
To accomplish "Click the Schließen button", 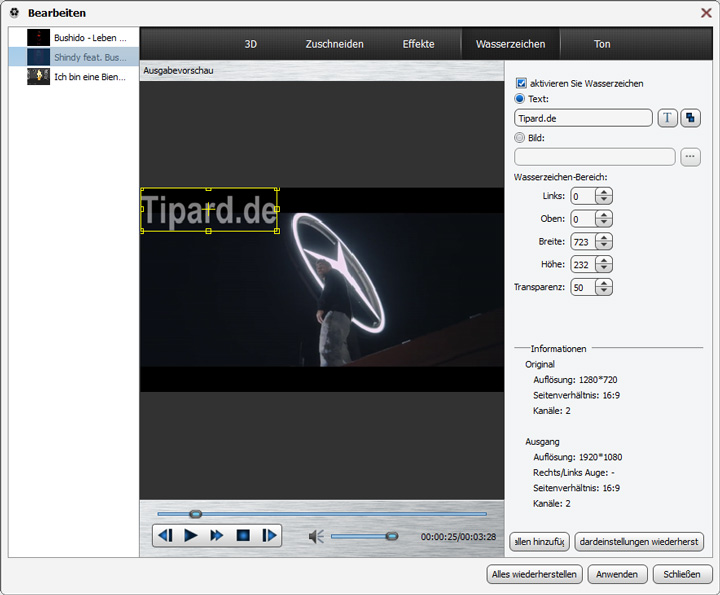I will click(682, 574).
